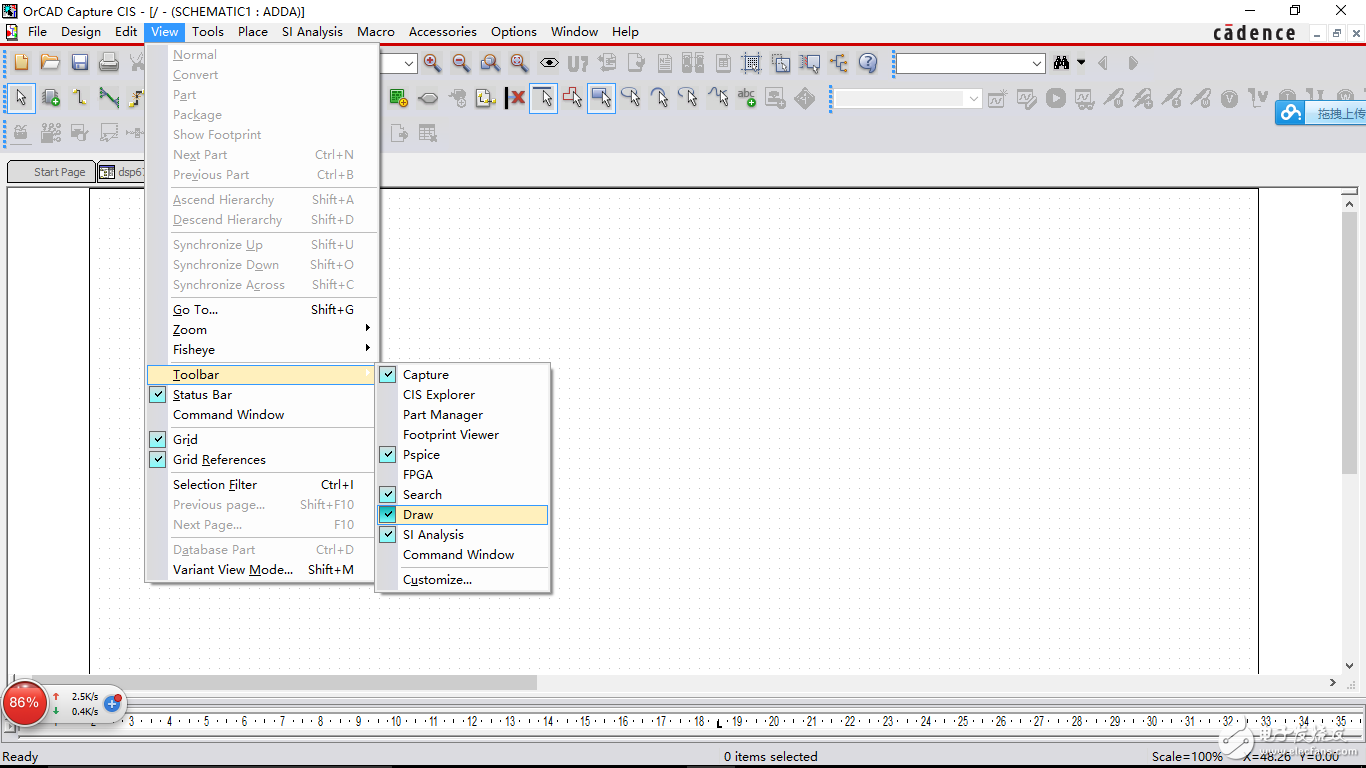1366x768 pixels.
Task: Enable the Footprint Viewer toolbar
Action: (463, 435)
